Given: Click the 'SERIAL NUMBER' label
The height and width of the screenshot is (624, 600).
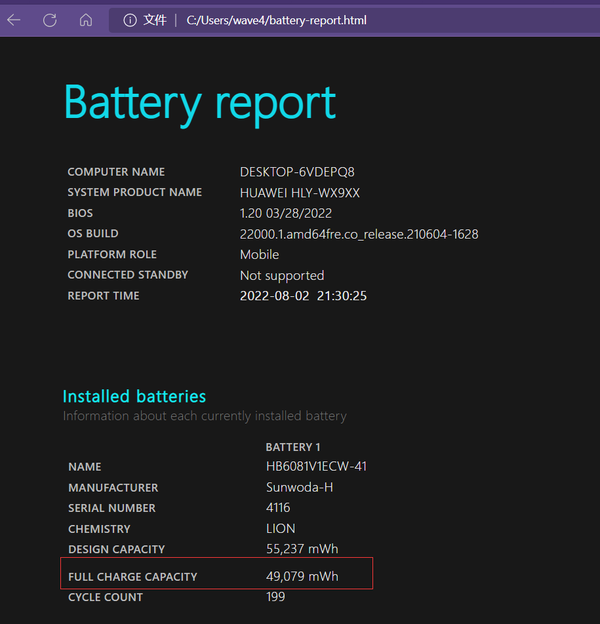Looking at the screenshot, I should tap(112, 508).
